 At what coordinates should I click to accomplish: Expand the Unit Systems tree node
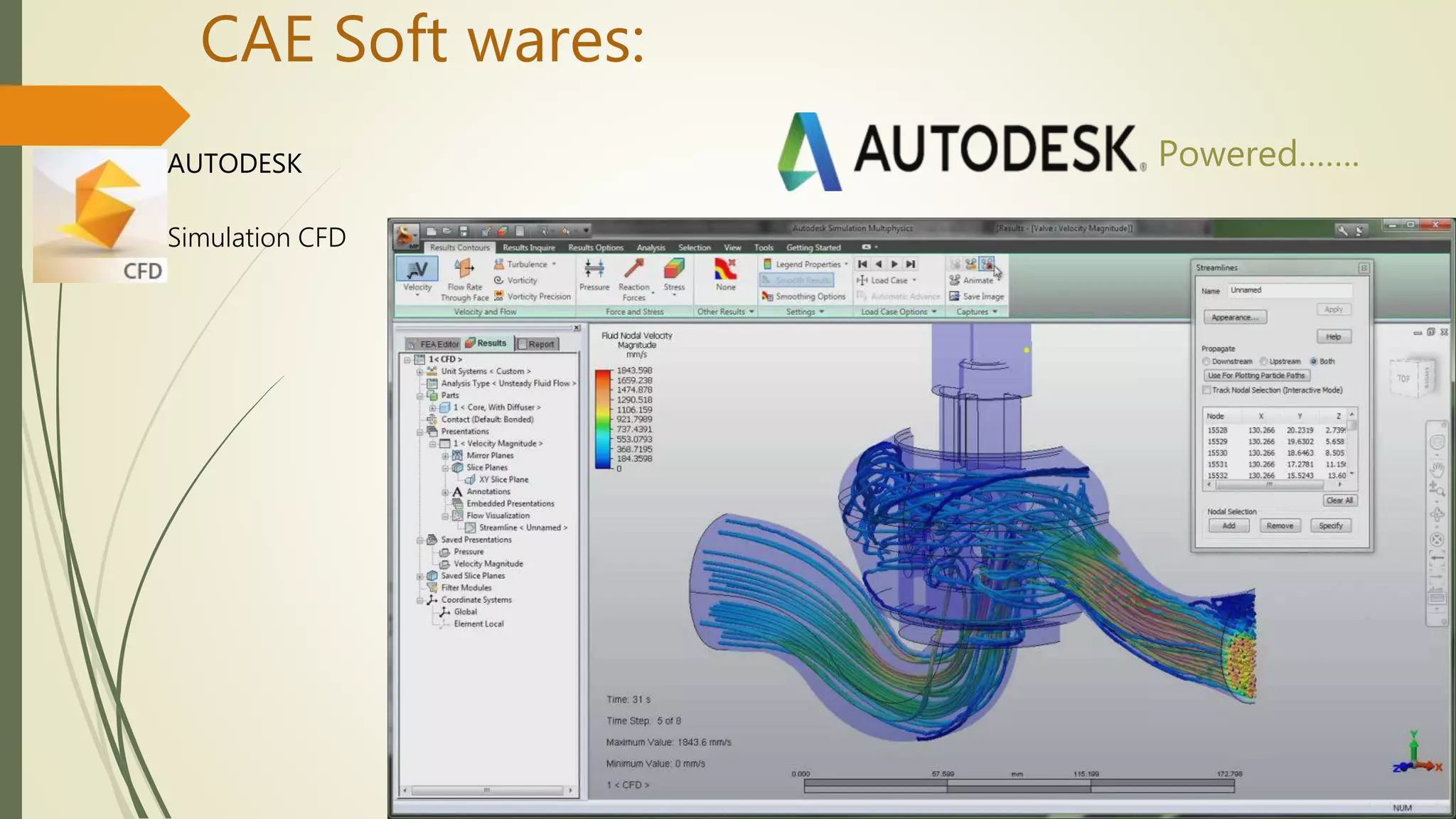[419, 372]
